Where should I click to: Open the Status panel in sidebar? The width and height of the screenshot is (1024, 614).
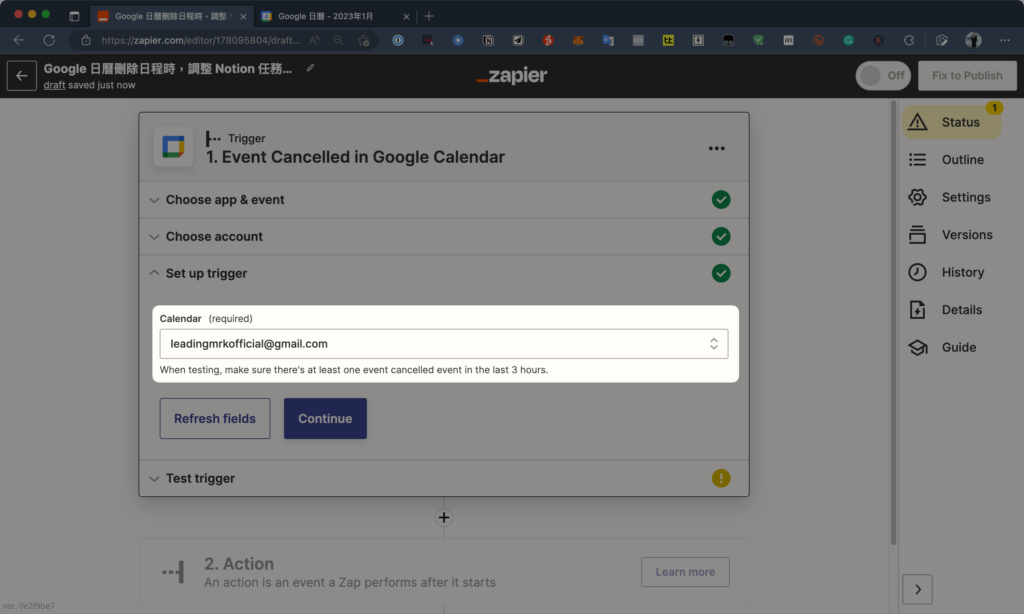[952, 122]
